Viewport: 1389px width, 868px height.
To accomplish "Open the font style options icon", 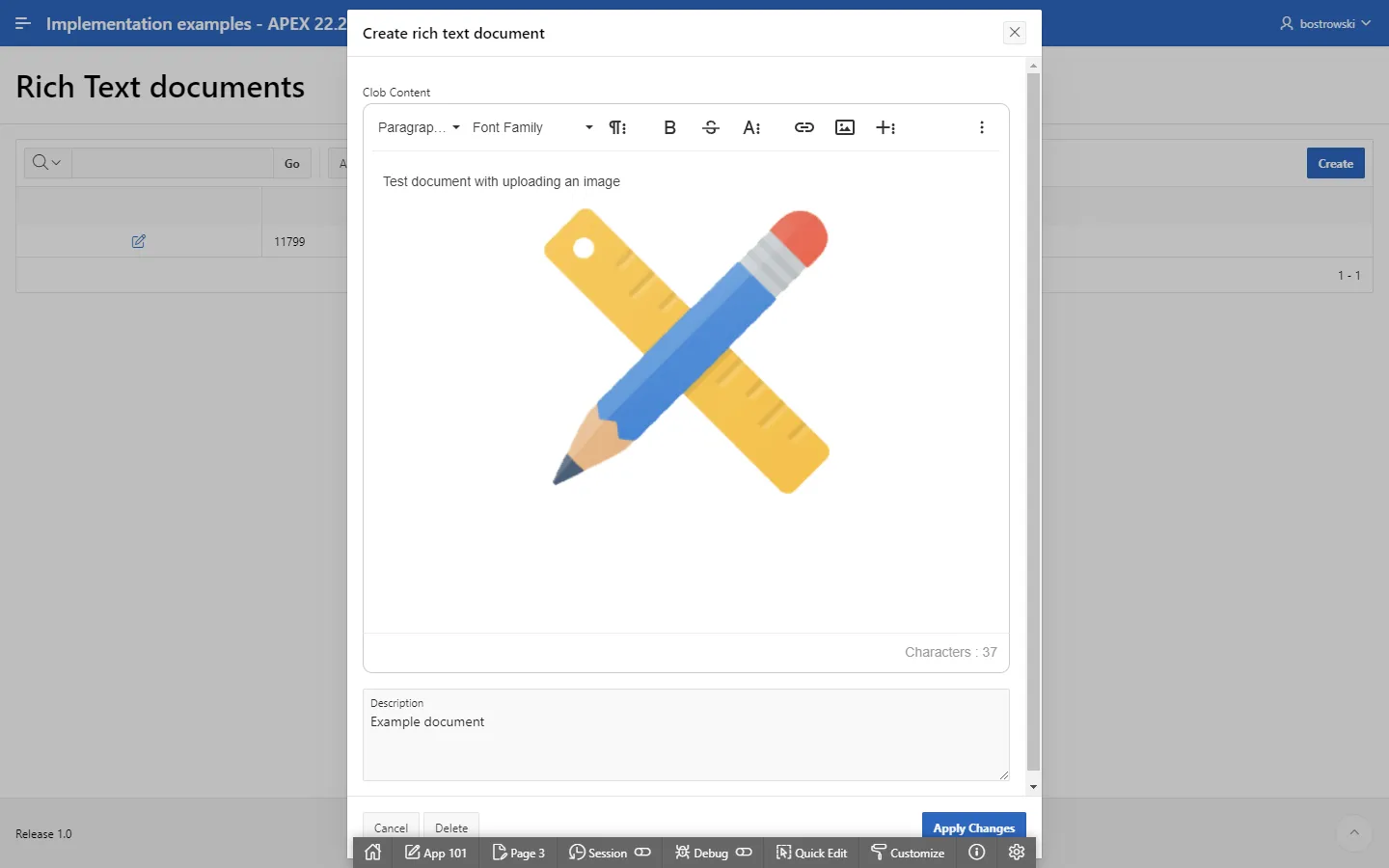I will click(x=751, y=127).
